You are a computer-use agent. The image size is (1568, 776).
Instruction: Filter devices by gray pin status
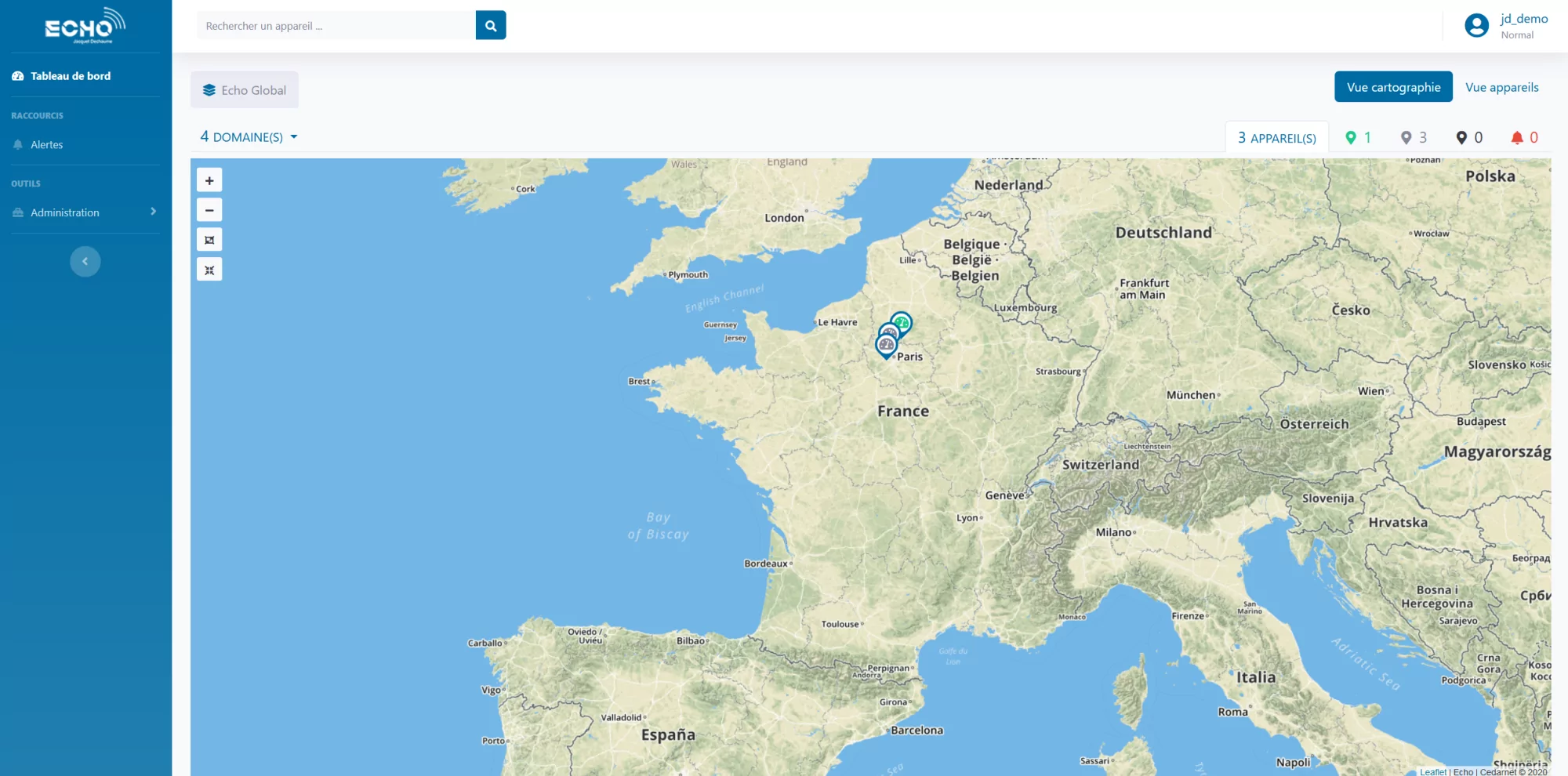(1414, 138)
